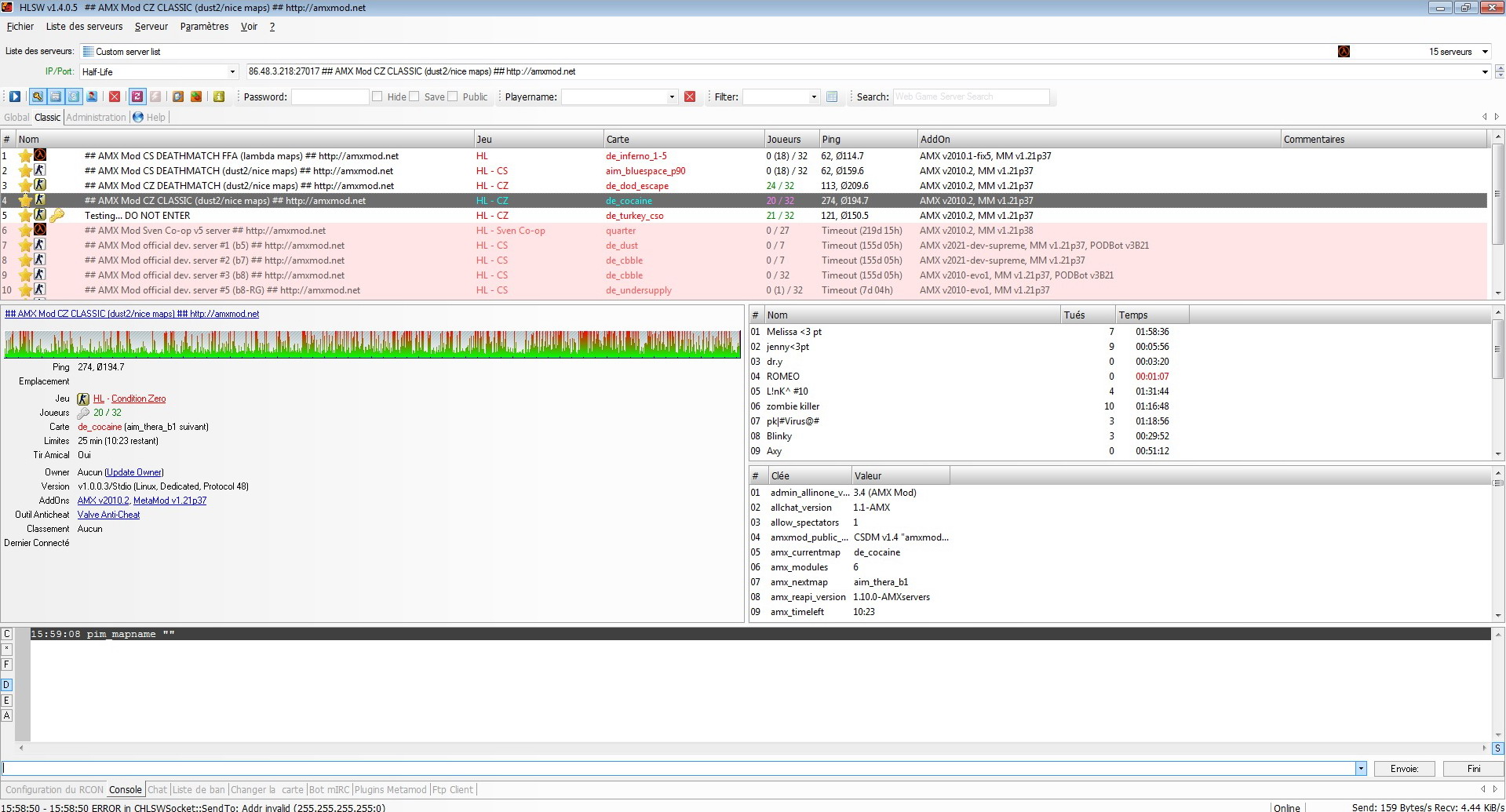Image resolution: width=1506 pixels, height=812 pixels.
Task: Click the Password input field
Action: pos(330,96)
